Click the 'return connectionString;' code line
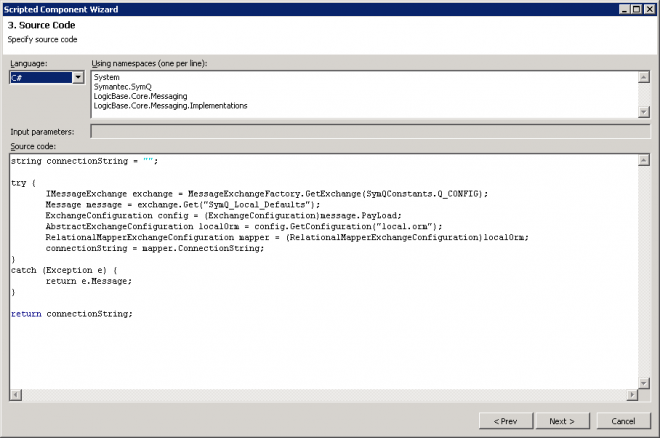Image resolution: width=660 pixels, height=438 pixels. 72,314
